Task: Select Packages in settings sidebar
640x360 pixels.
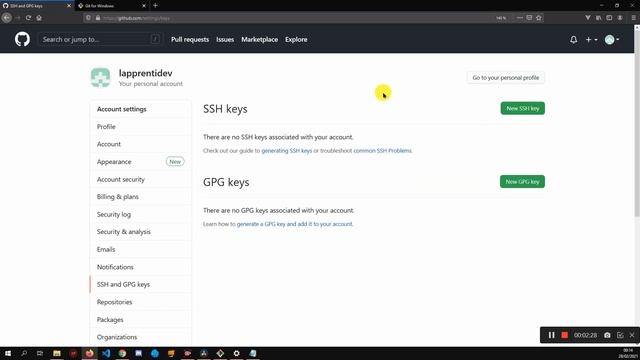Action: point(141,320)
